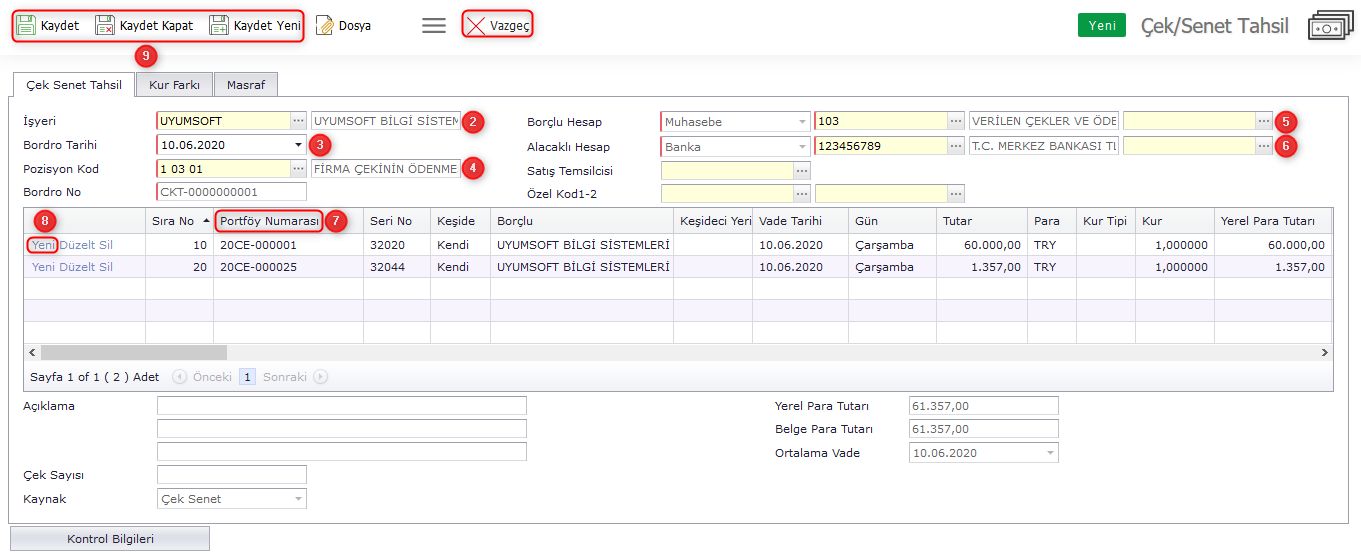Open the Satış Temsilcisi lookup ellipsis button
The image size is (1361, 556).
click(802, 170)
